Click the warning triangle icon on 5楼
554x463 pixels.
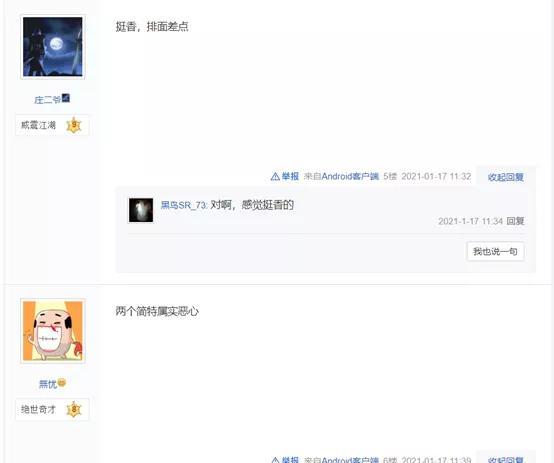click(x=275, y=176)
